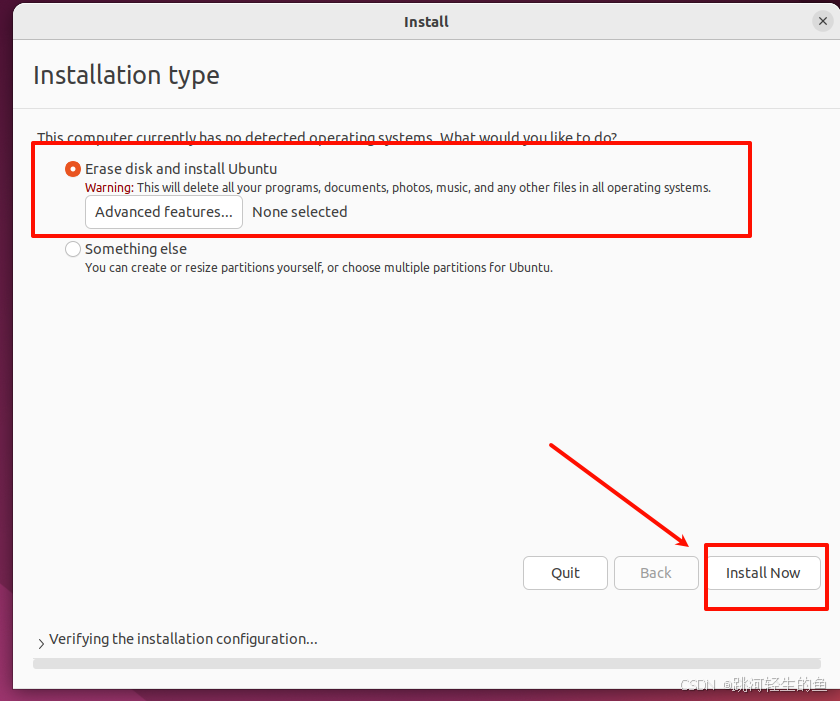Close the Install window
Image resolution: width=840 pixels, height=701 pixels.
click(823, 21)
